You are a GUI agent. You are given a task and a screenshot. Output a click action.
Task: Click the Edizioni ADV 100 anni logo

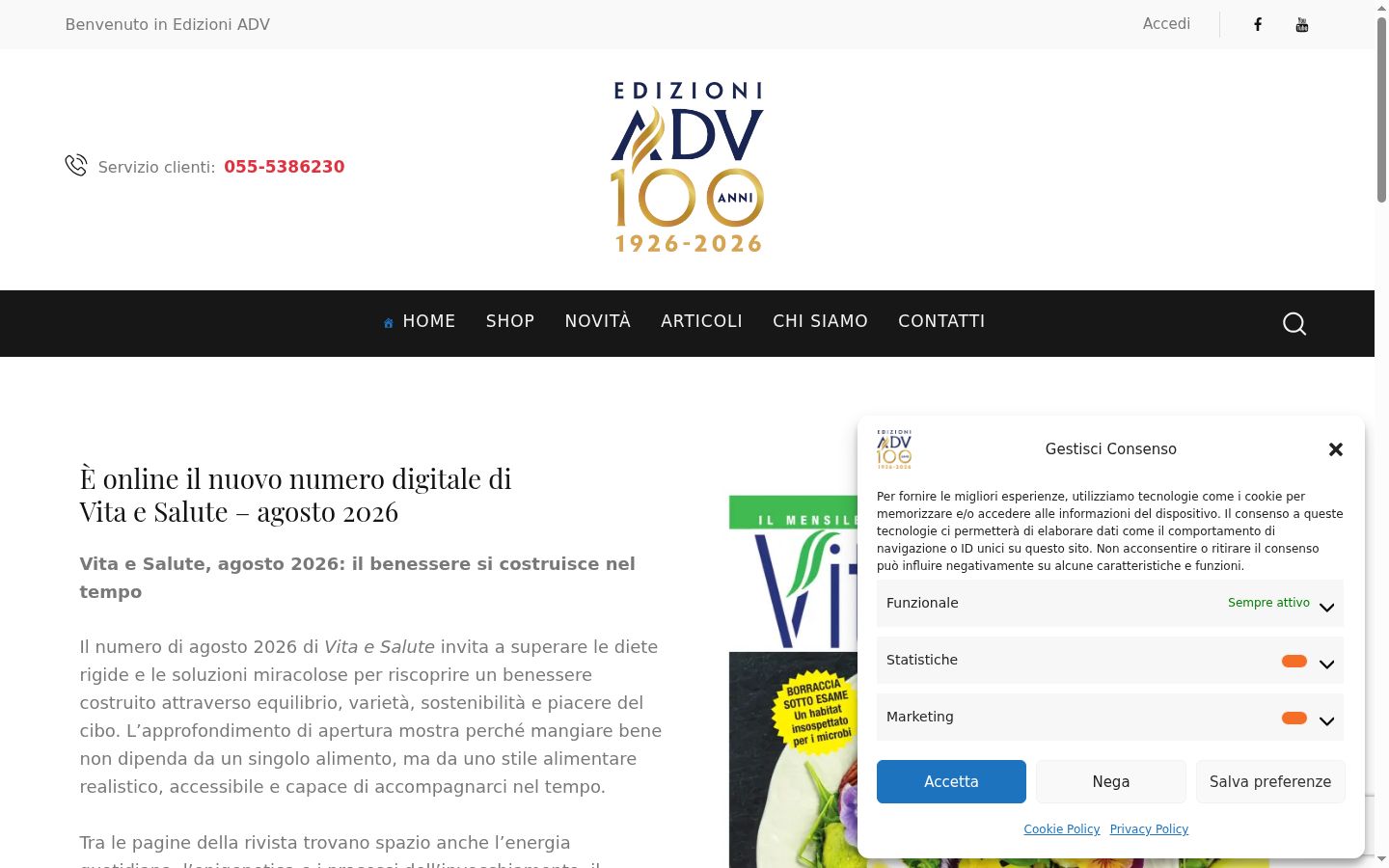688,167
